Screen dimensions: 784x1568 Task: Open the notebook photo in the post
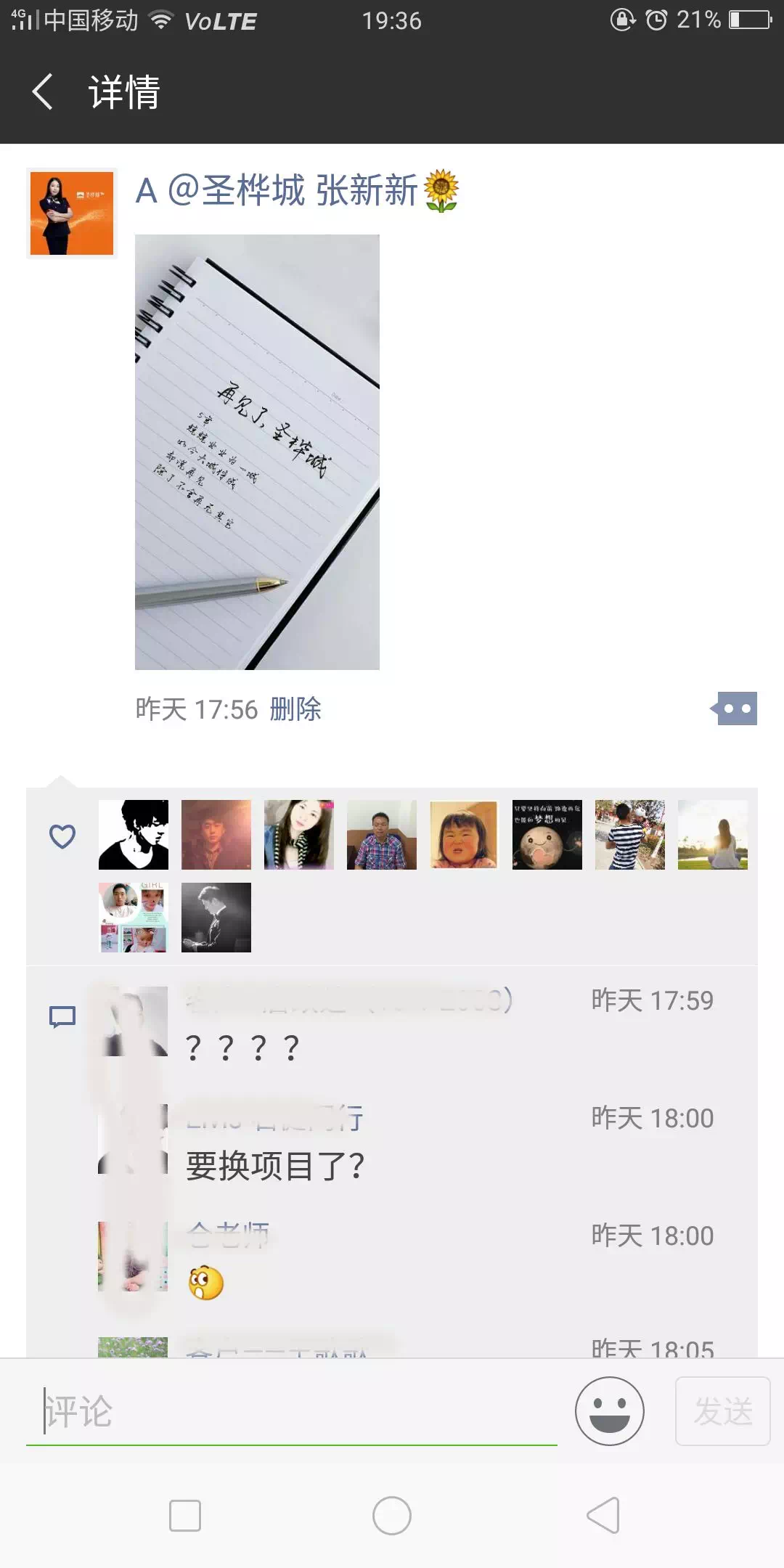[257, 452]
